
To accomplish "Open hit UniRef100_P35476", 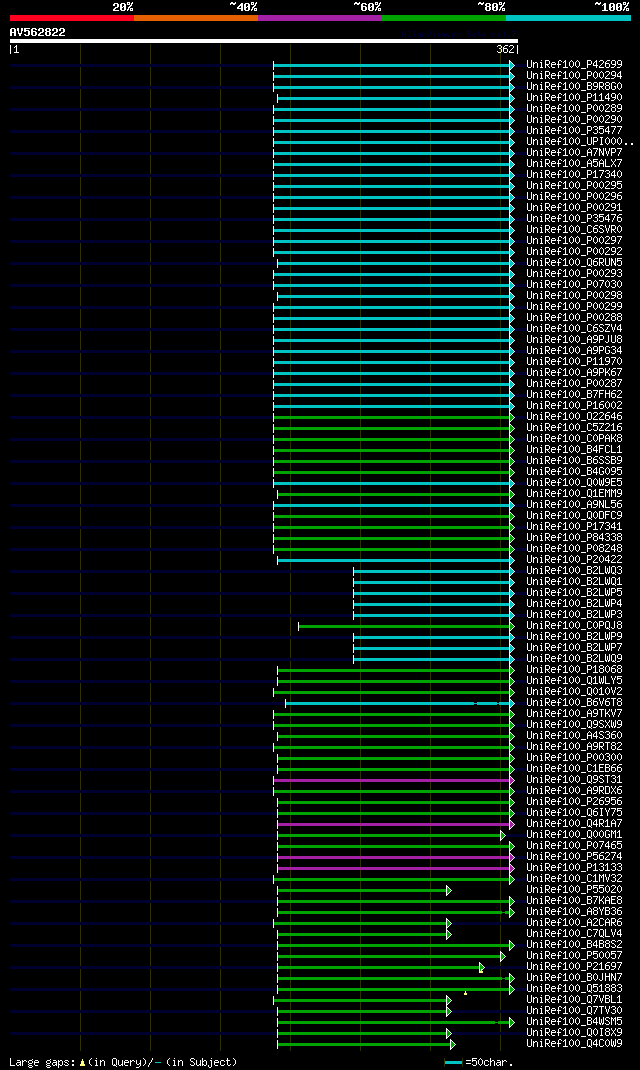I will [x=574, y=218].
